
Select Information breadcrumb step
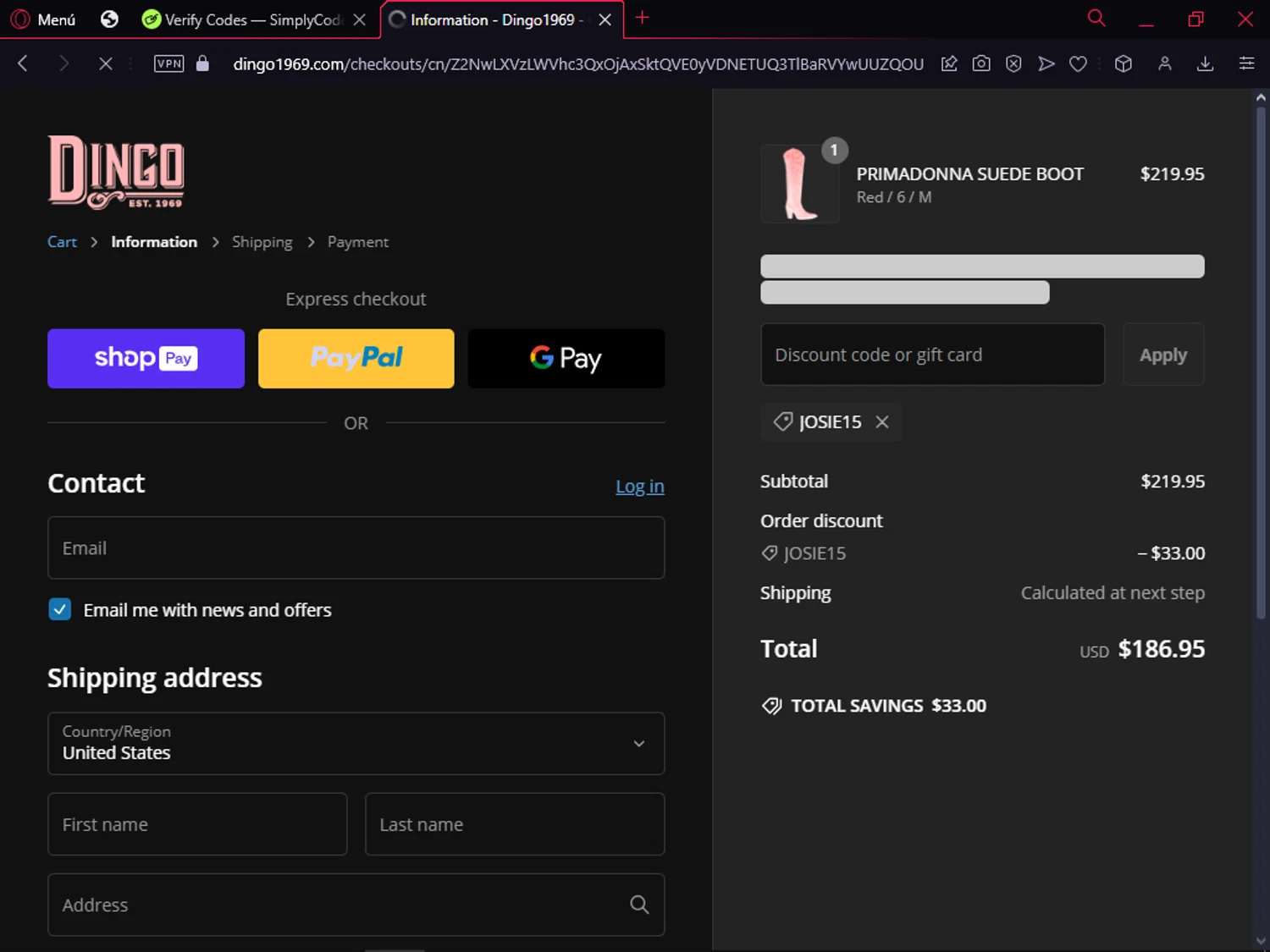(154, 242)
